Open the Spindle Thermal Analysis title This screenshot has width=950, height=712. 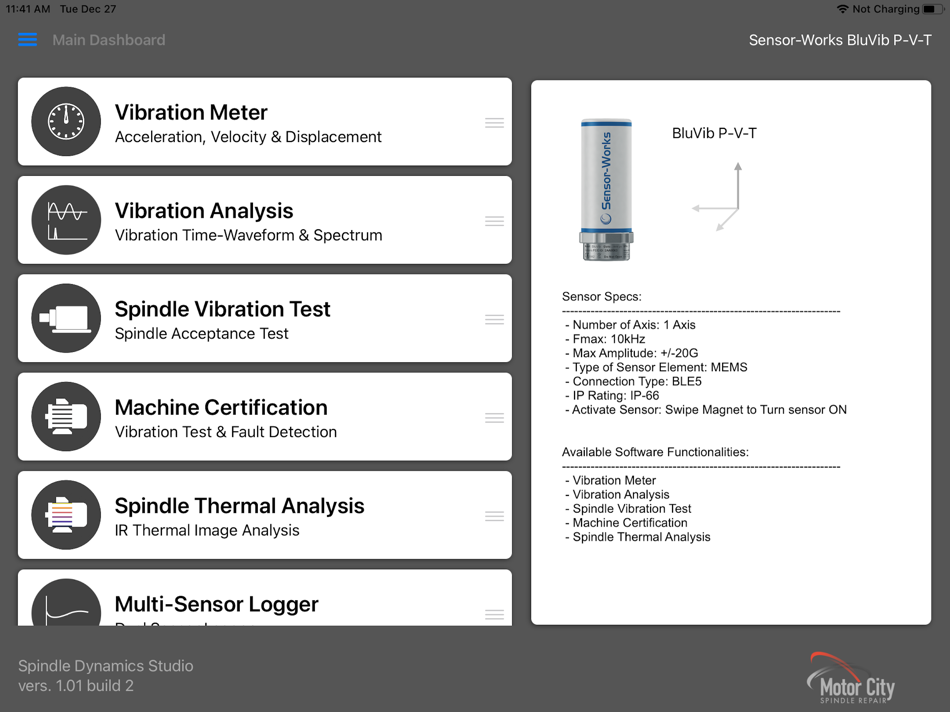coord(239,505)
